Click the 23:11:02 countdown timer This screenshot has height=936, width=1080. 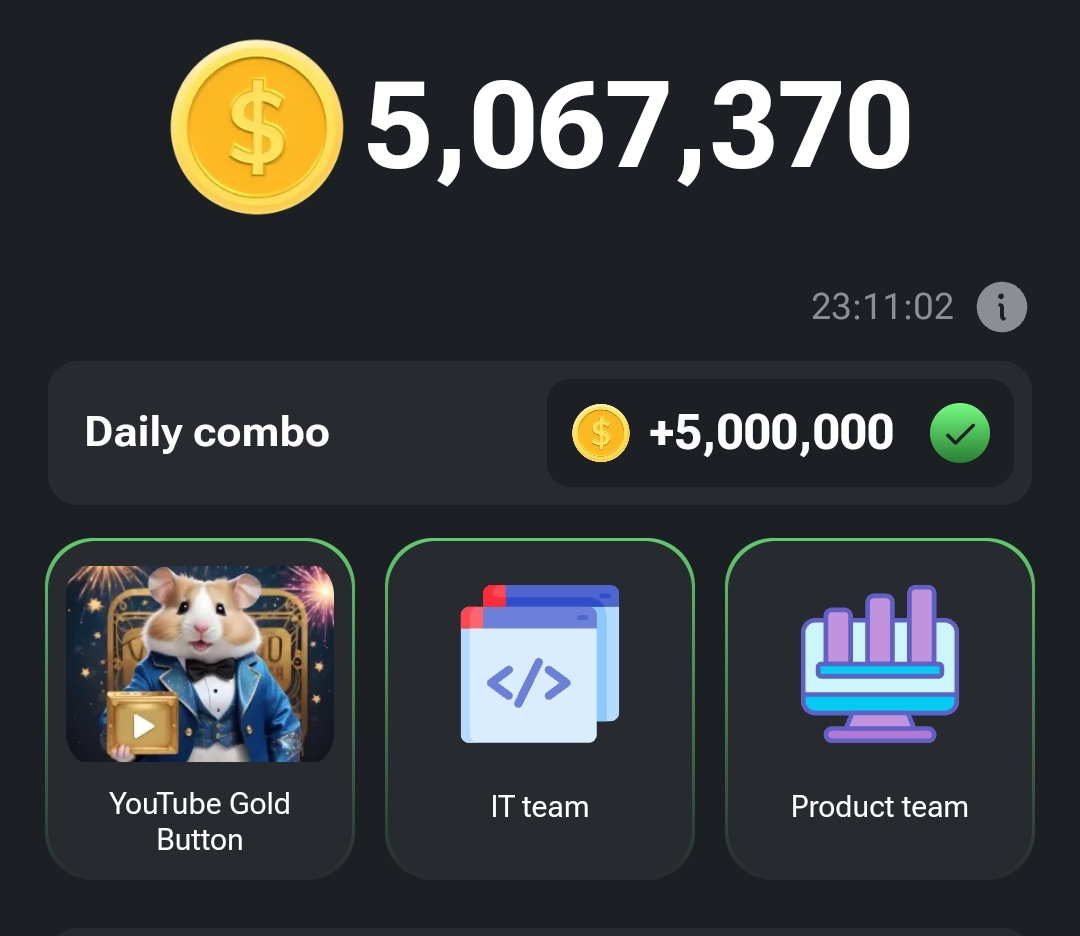(x=882, y=306)
